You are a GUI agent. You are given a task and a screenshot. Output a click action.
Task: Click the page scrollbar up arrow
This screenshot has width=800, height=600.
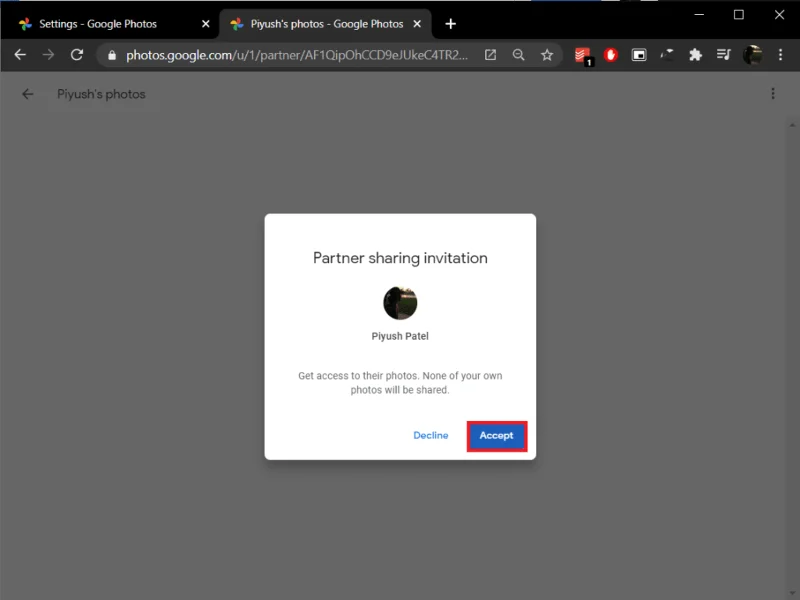[792, 125]
